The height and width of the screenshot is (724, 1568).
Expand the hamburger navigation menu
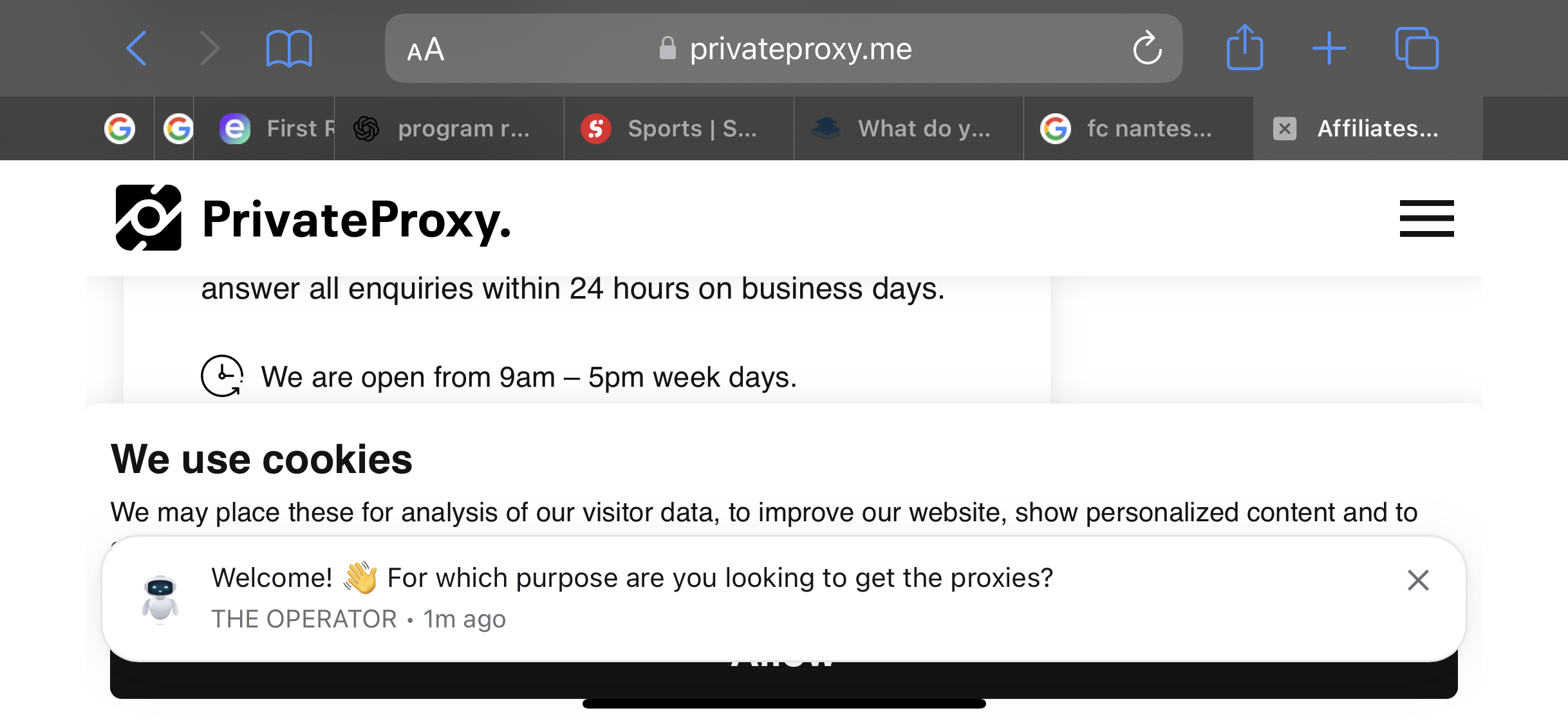coord(1426,218)
